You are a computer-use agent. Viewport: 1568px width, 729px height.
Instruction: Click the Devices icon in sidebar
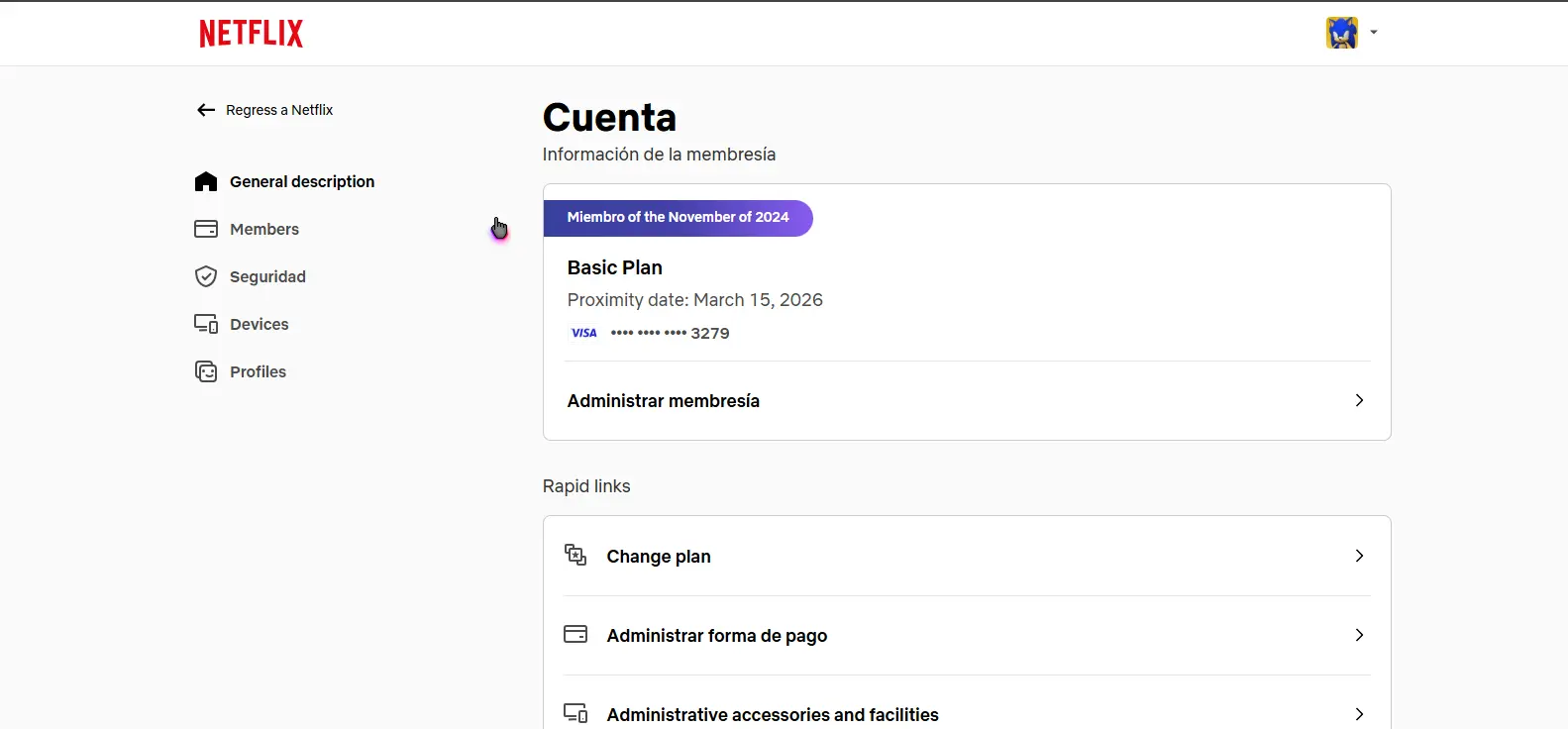click(206, 324)
